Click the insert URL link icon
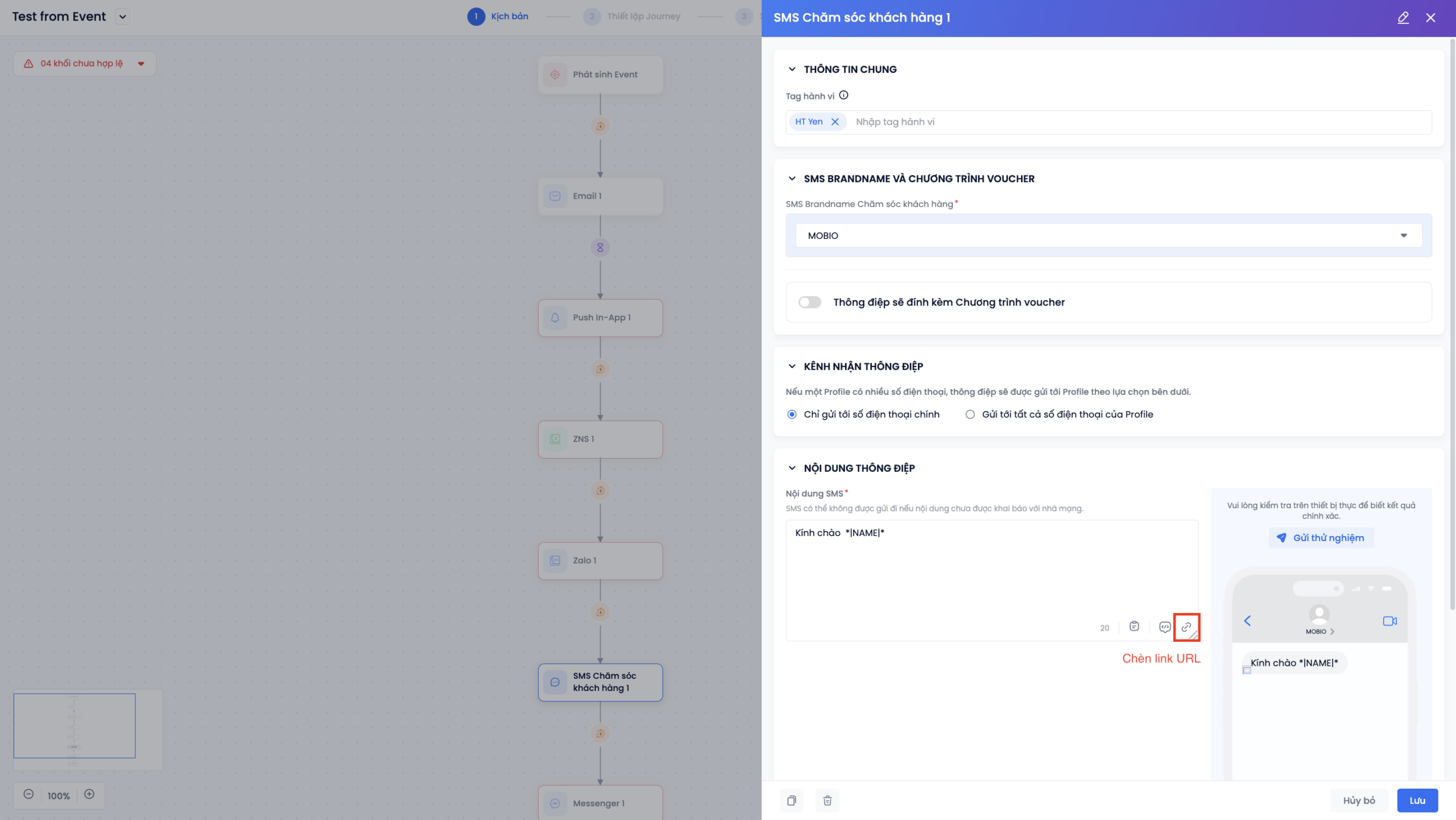 click(1186, 627)
